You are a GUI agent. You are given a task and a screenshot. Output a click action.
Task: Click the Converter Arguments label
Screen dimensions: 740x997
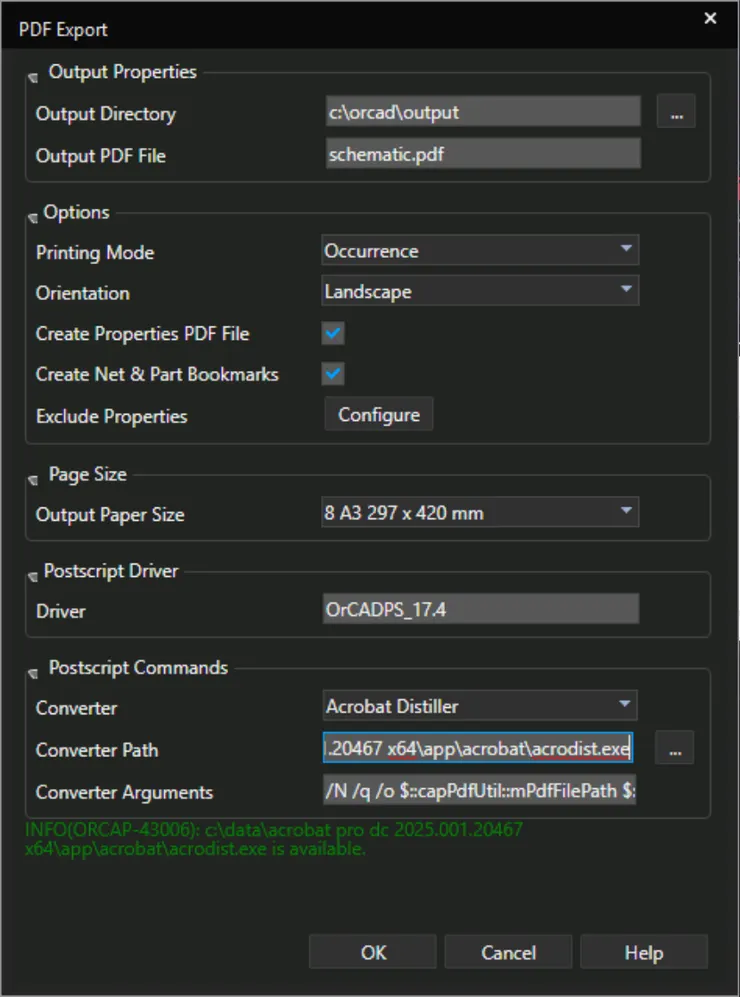click(125, 792)
